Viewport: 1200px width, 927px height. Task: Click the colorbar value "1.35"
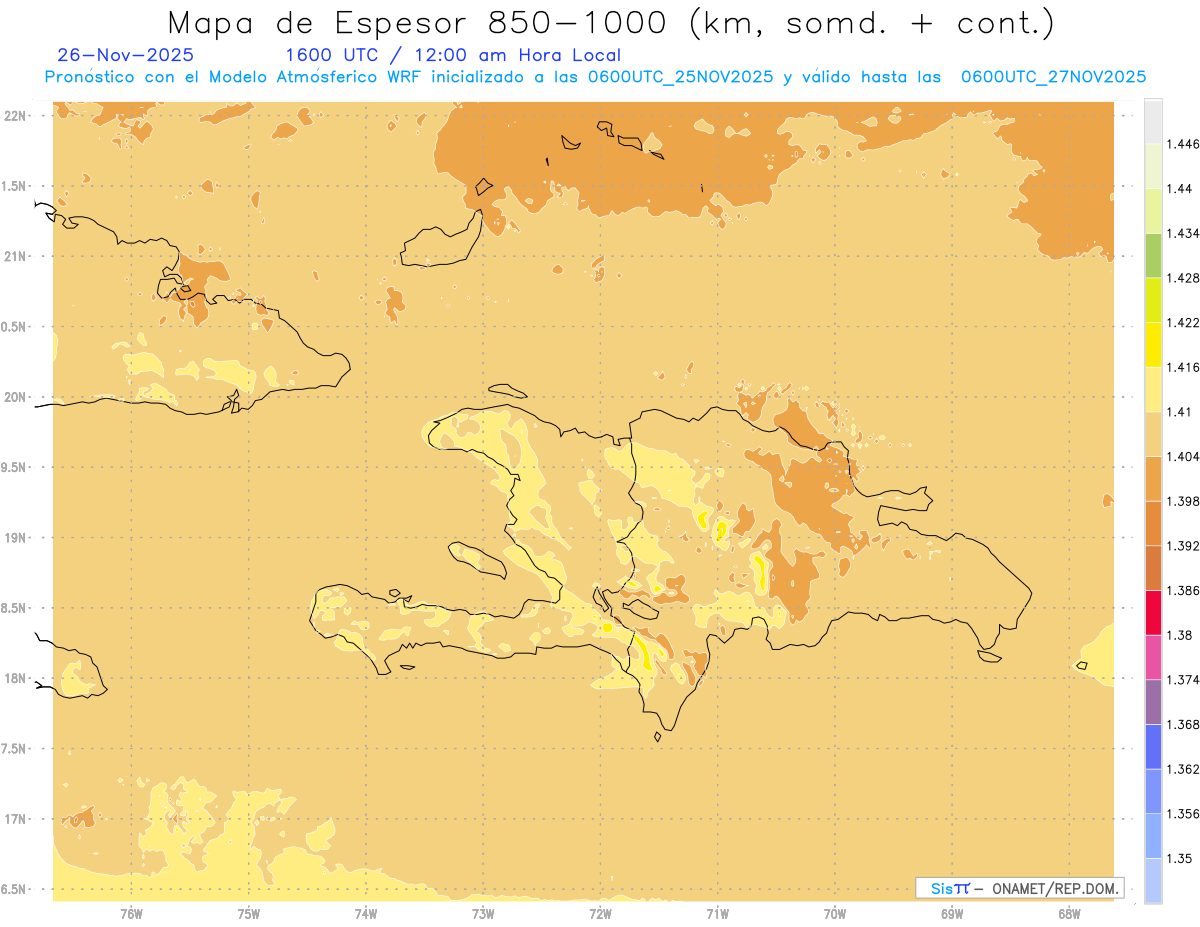pyautogui.click(x=1179, y=859)
